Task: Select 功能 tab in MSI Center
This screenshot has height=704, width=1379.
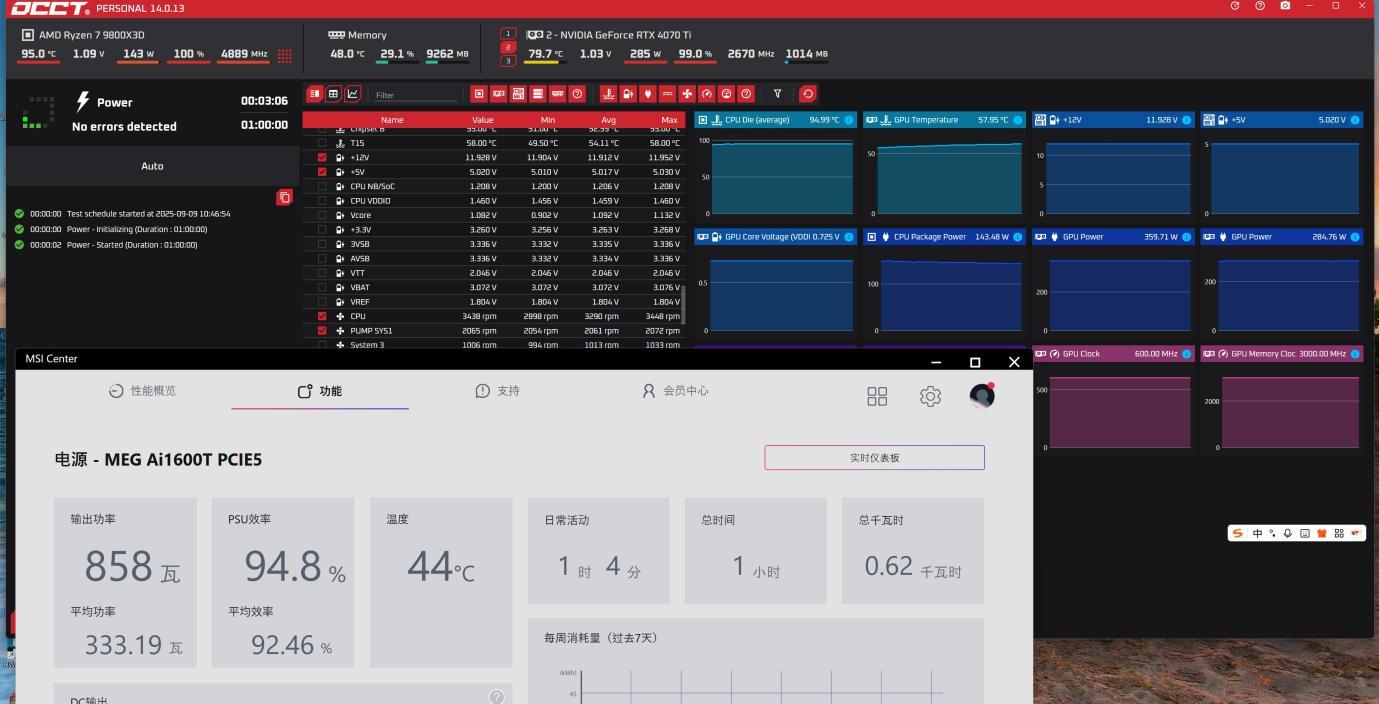Action: point(320,391)
